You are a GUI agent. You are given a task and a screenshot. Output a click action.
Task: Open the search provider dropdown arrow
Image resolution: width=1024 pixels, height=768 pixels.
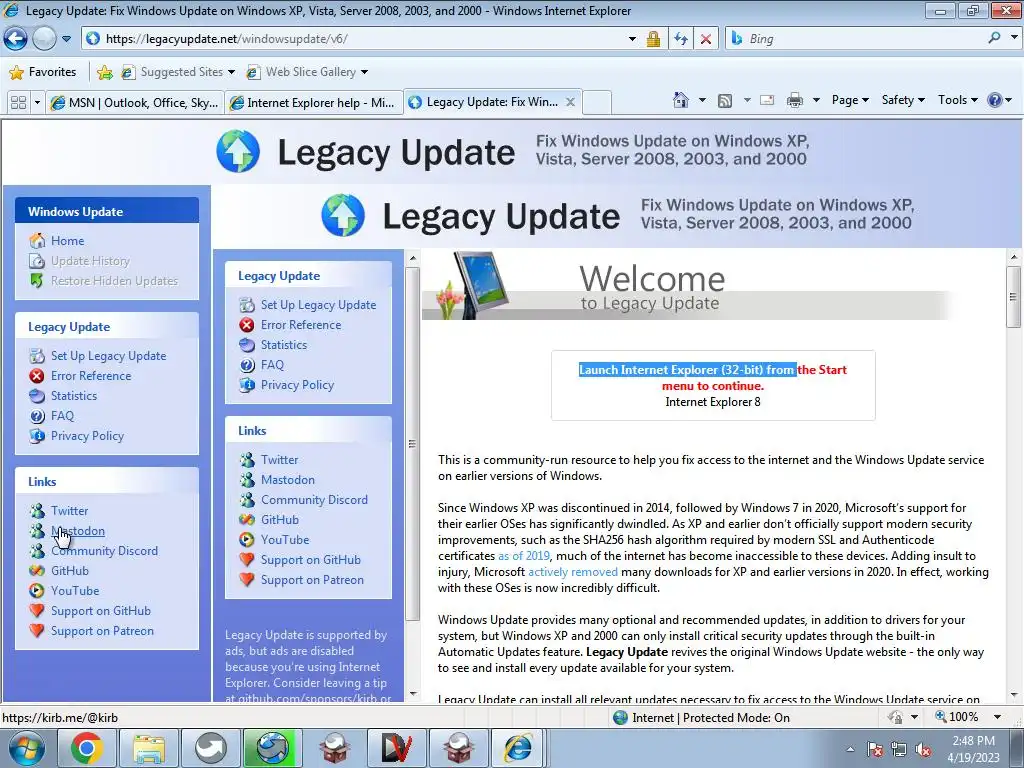tap(1014, 39)
